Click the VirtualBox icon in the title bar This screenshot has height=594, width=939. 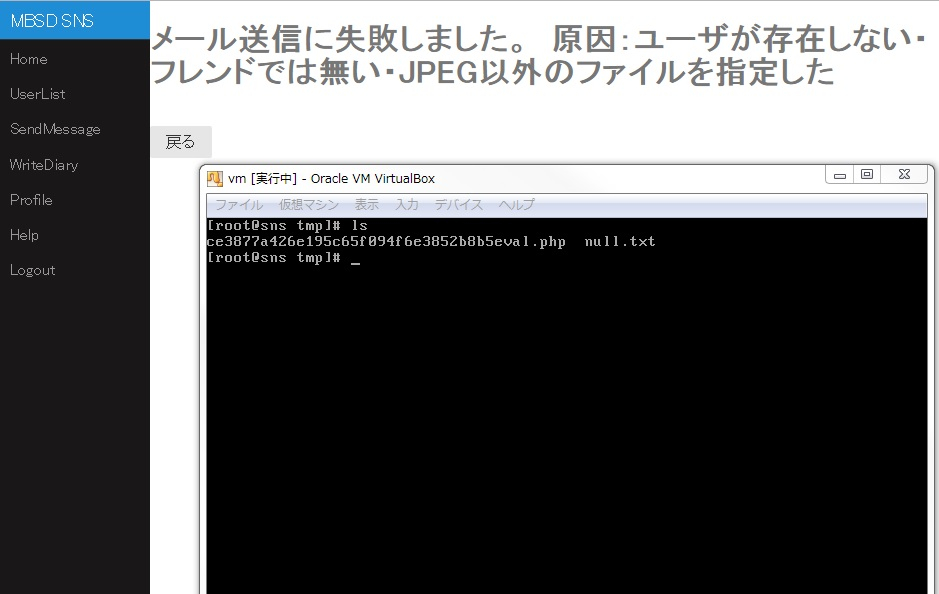215,179
